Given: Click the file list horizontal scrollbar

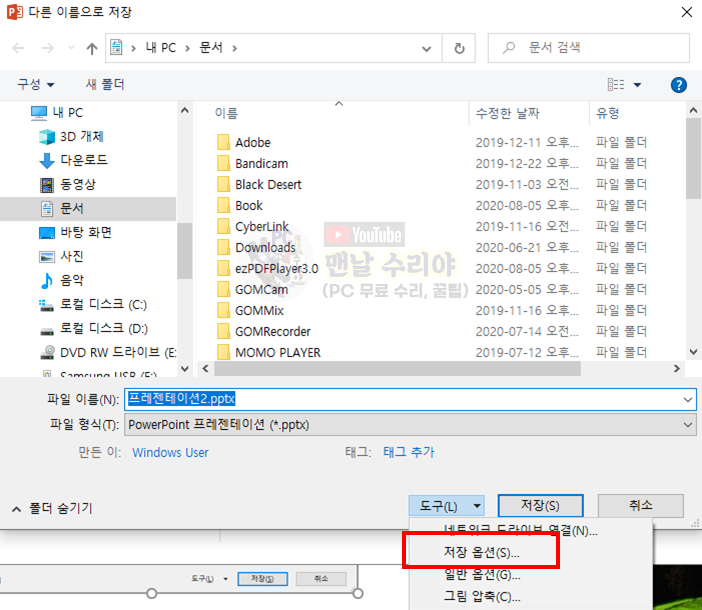Looking at the screenshot, I should point(398,369).
